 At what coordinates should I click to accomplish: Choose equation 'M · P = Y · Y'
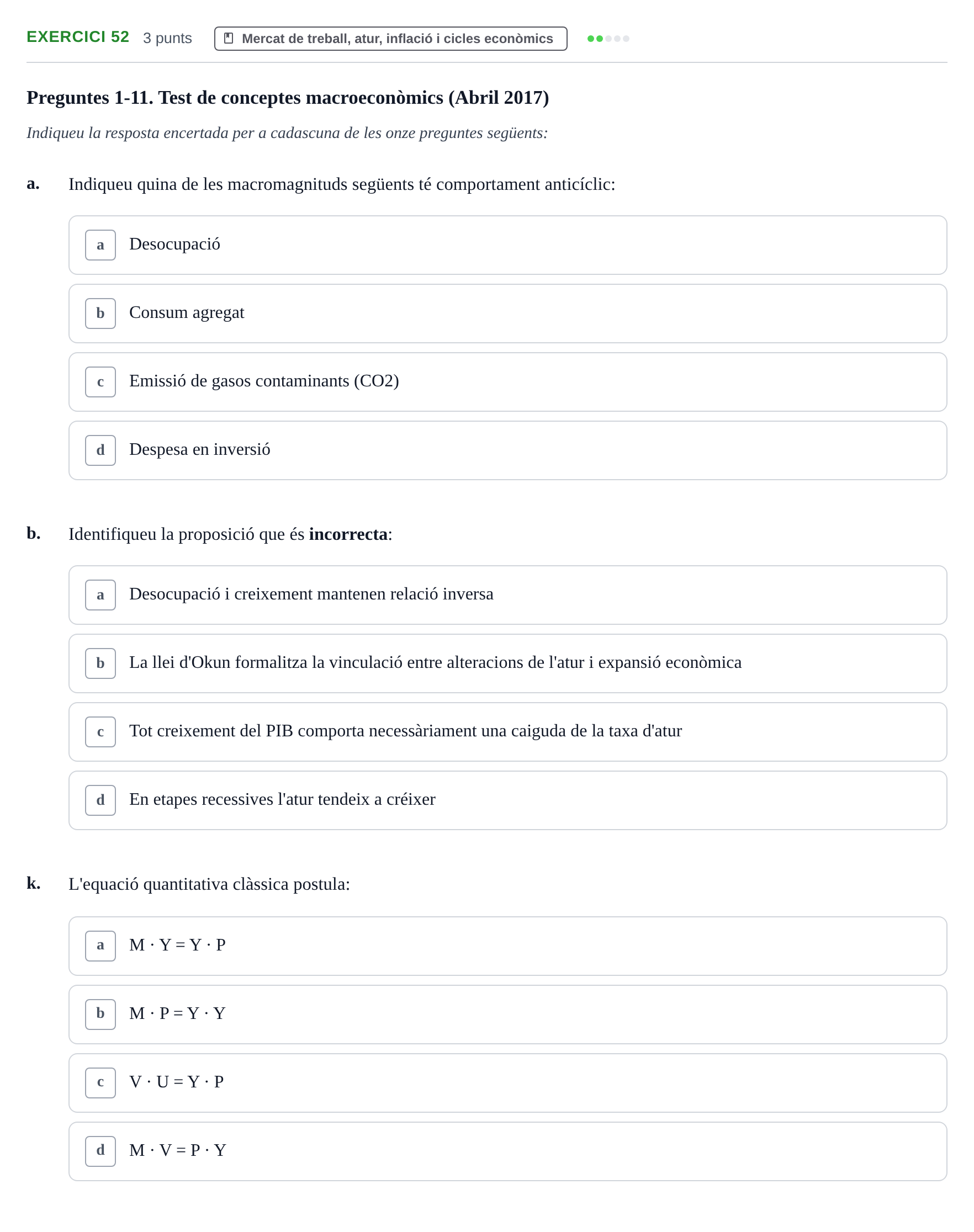pyautogui.click(x=507, y=1015)
